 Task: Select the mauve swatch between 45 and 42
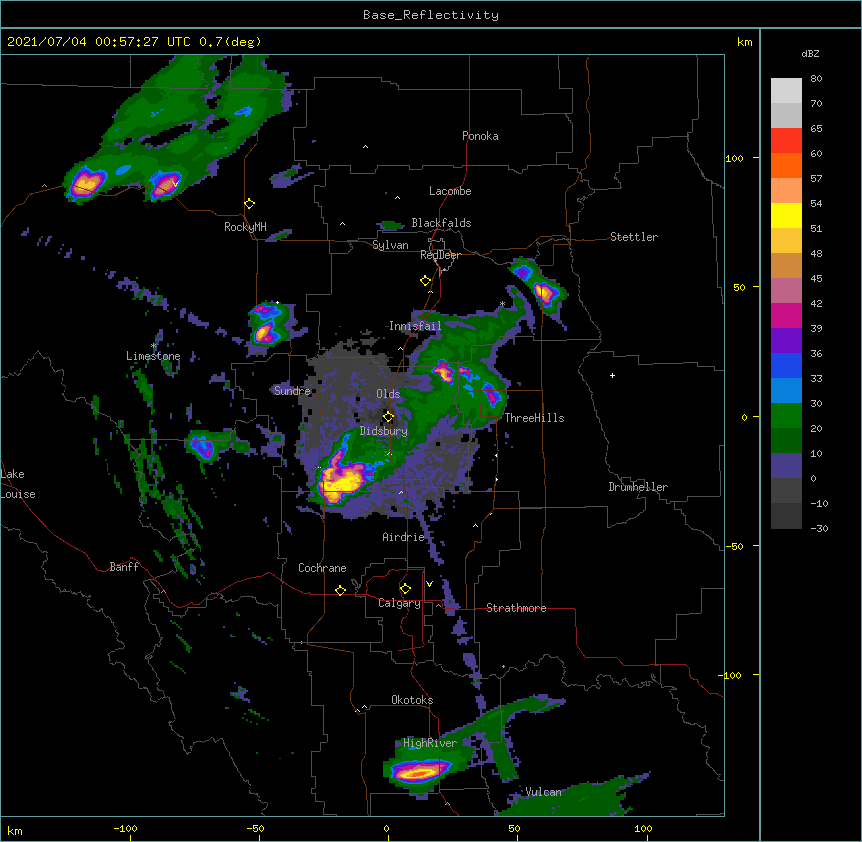click(786, 291)
